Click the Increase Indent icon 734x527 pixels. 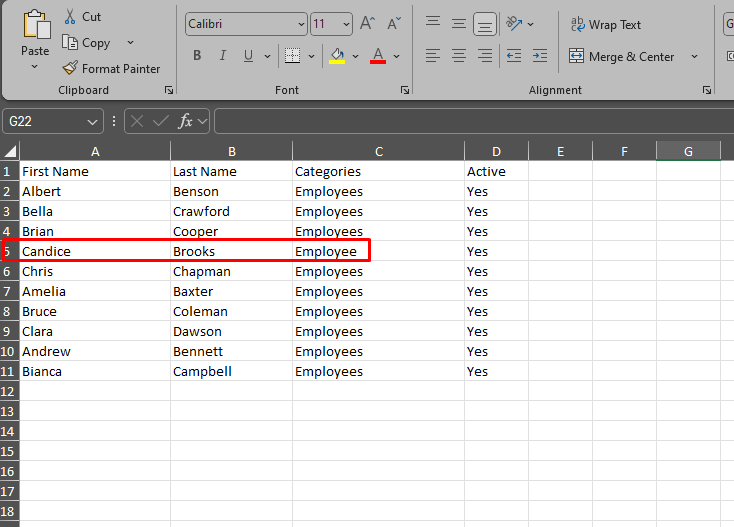tap(539, 56)
